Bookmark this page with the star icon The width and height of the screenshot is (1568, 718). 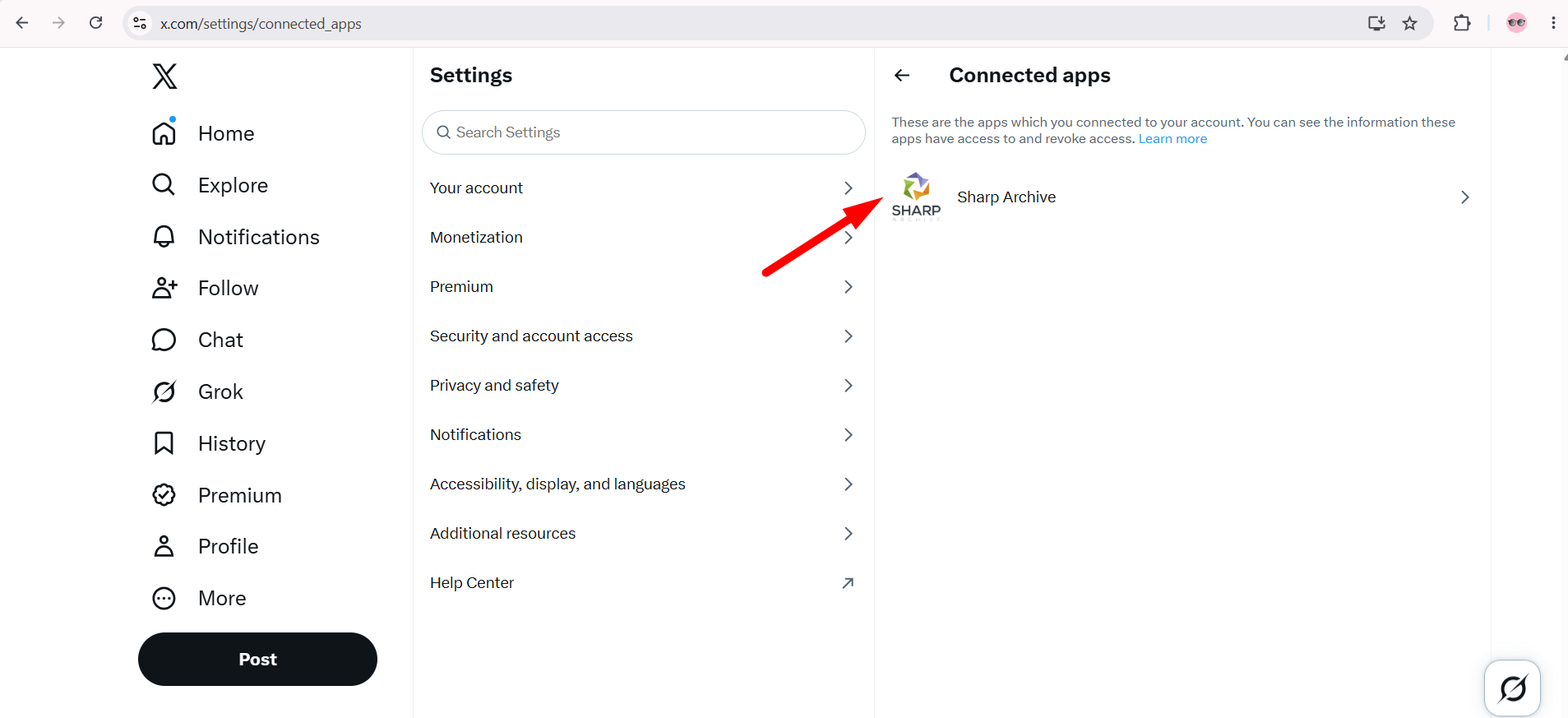click(1410, 23)
